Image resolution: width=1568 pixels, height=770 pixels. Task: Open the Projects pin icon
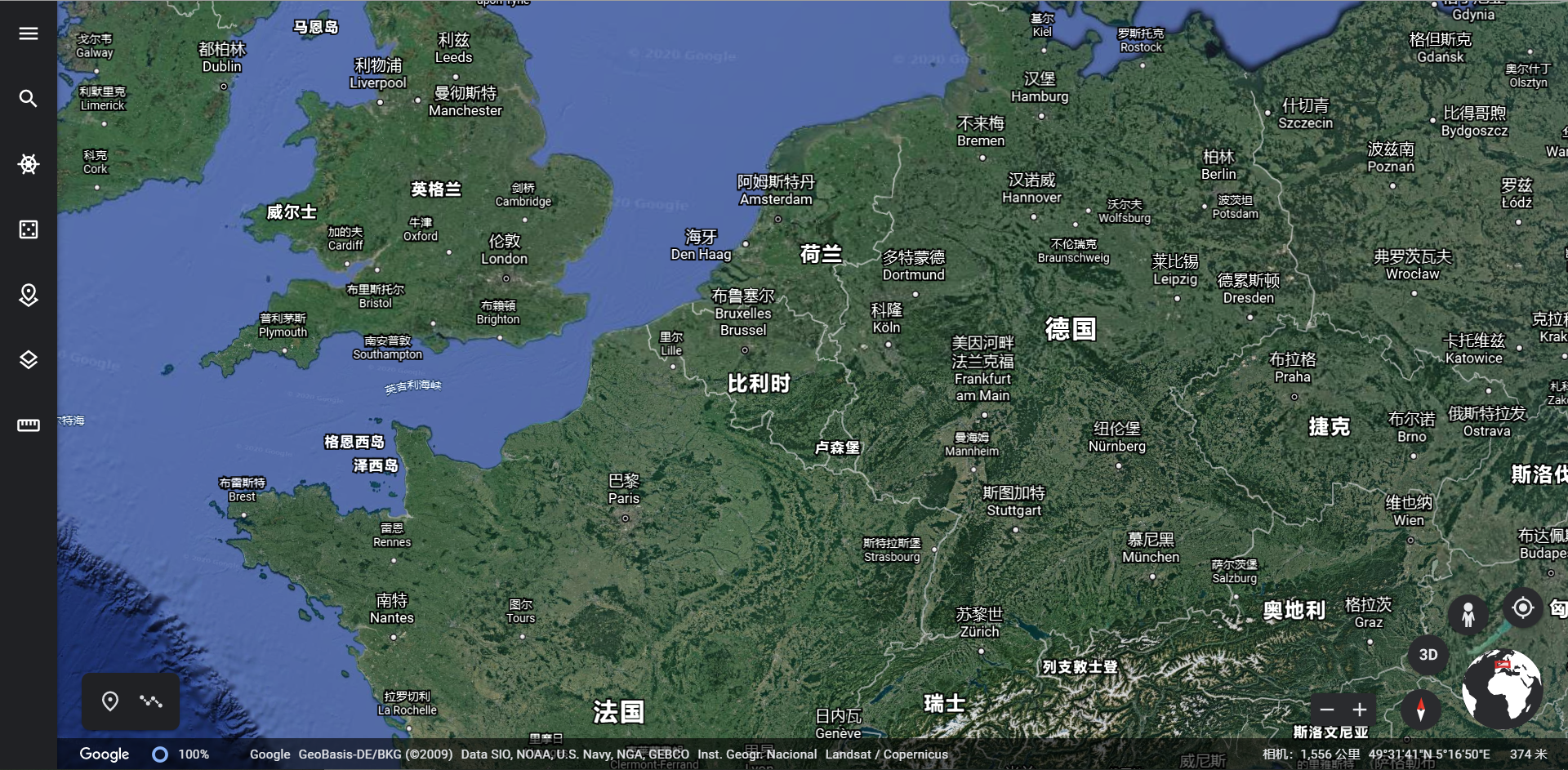[29, 295]
